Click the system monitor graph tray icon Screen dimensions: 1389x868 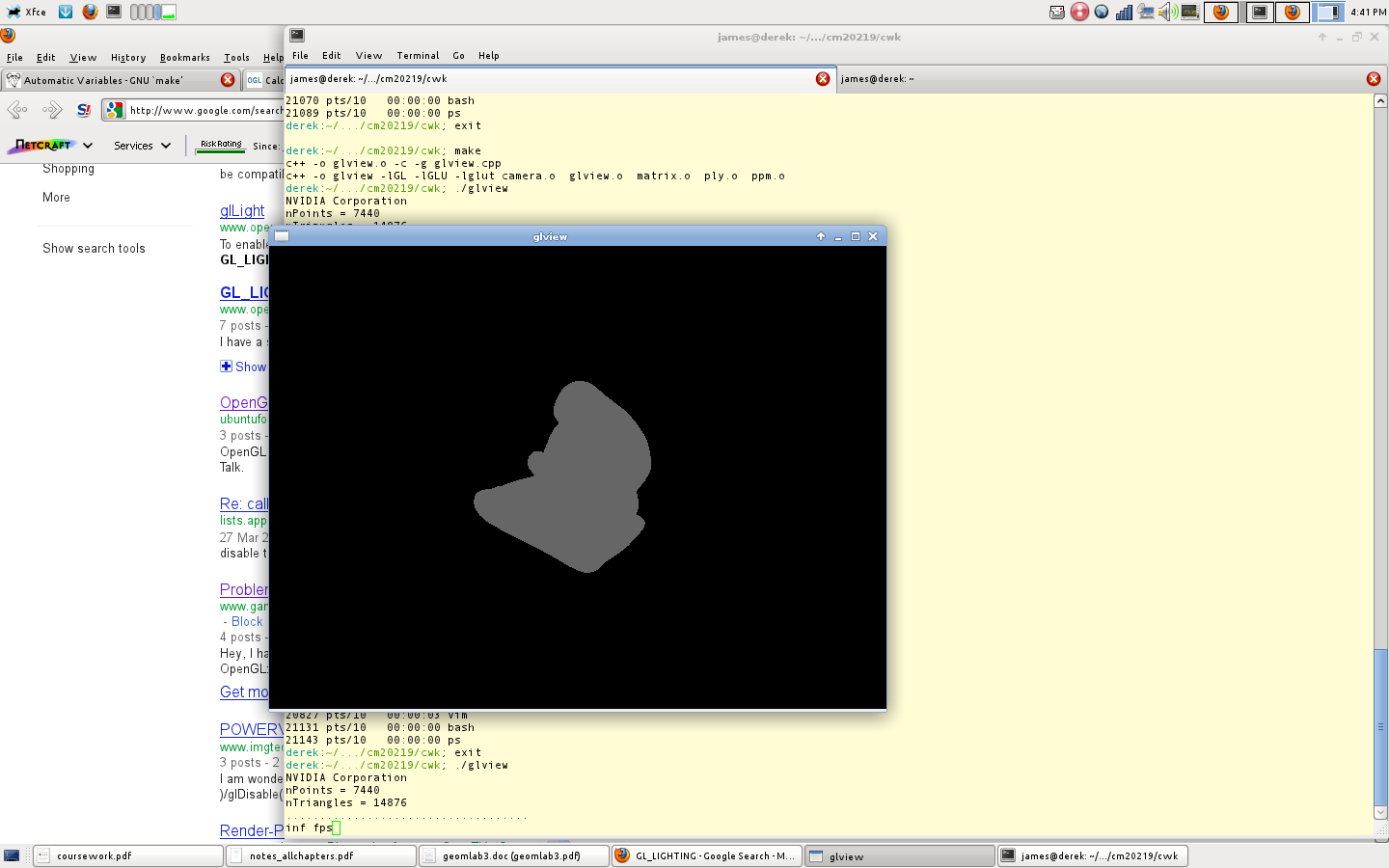pyautogui.click(x=1189, y=12)
